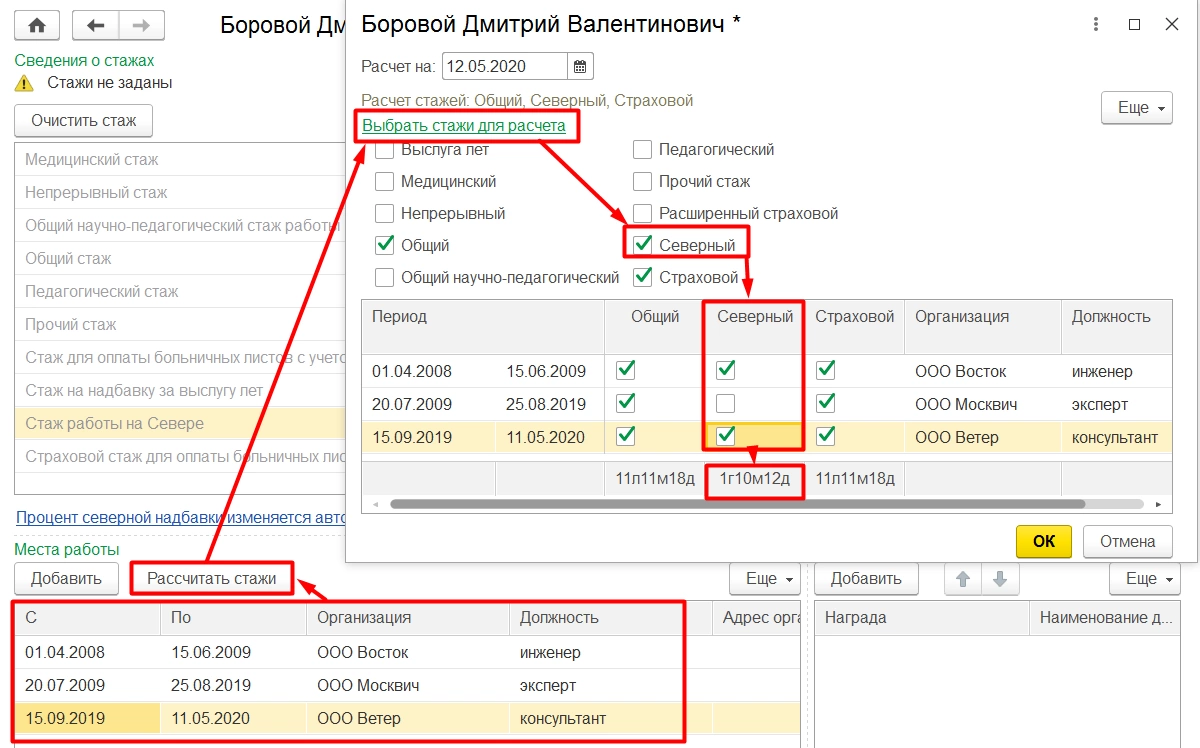The width and height of the screenshot is (1200, 748).
Task: Check Расширенный страховой checkbox
Action: coord(642,214)
